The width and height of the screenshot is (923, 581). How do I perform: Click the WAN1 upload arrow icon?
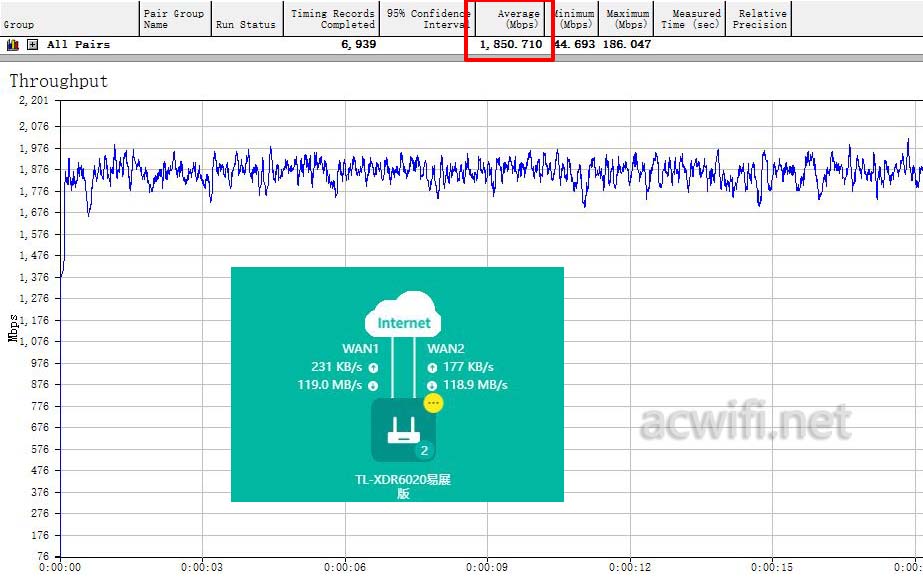point(373,367)
